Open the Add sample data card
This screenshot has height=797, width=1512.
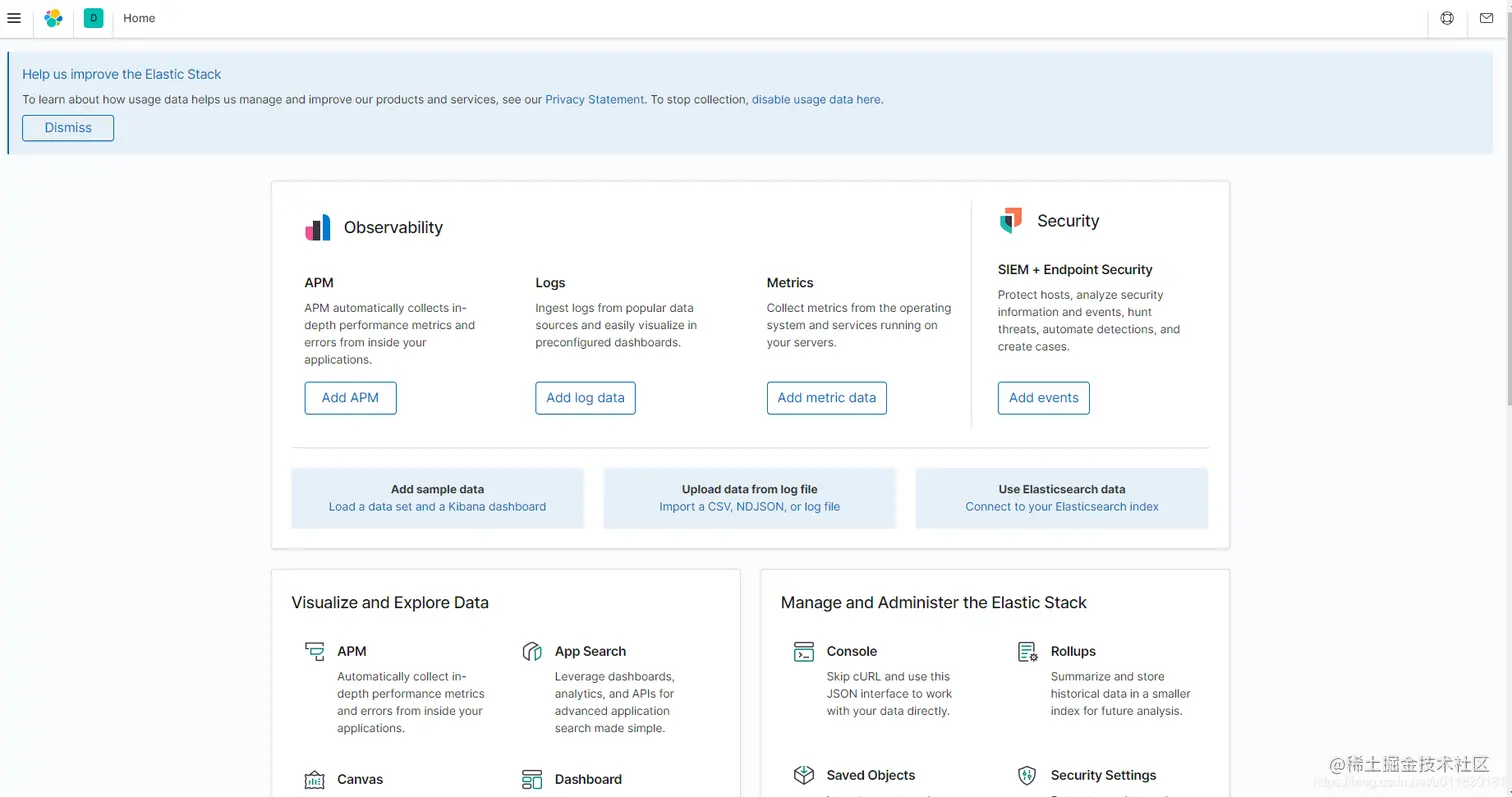(437, 498)
